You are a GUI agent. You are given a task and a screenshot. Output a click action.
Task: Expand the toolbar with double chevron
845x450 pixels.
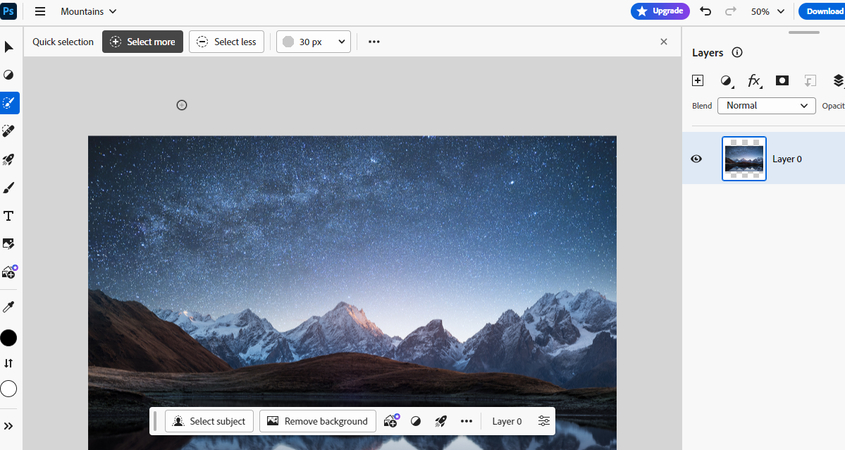tap(9, 426)
